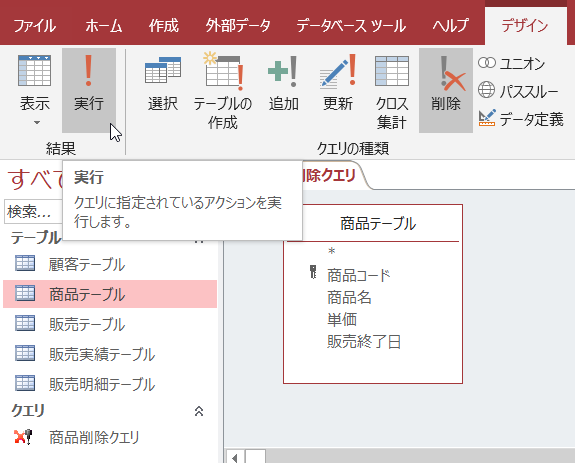Open the 表示 view icon
The image size is (575, 463).
coord(34,71)
